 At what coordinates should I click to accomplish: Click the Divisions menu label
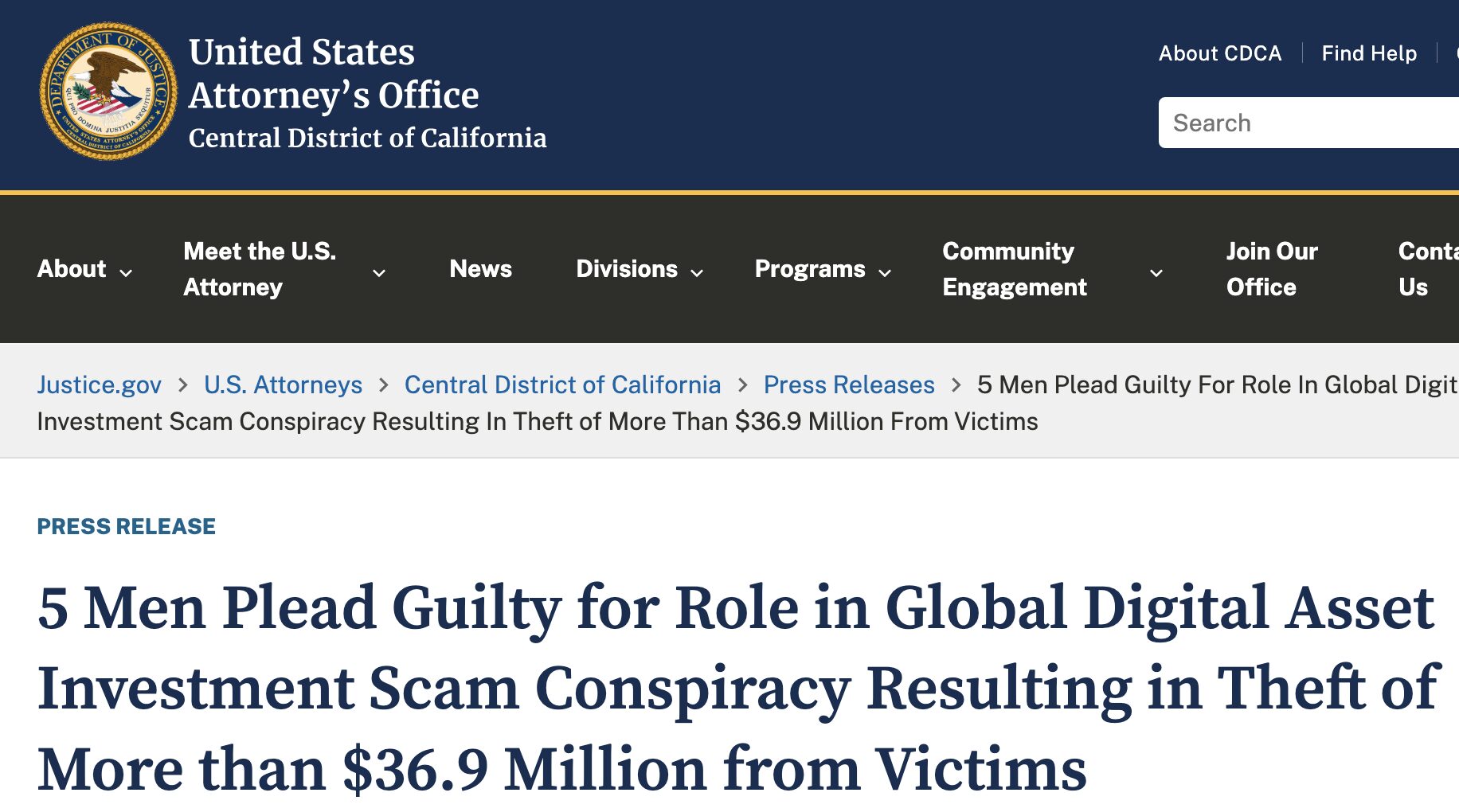(x=627, y=269)
